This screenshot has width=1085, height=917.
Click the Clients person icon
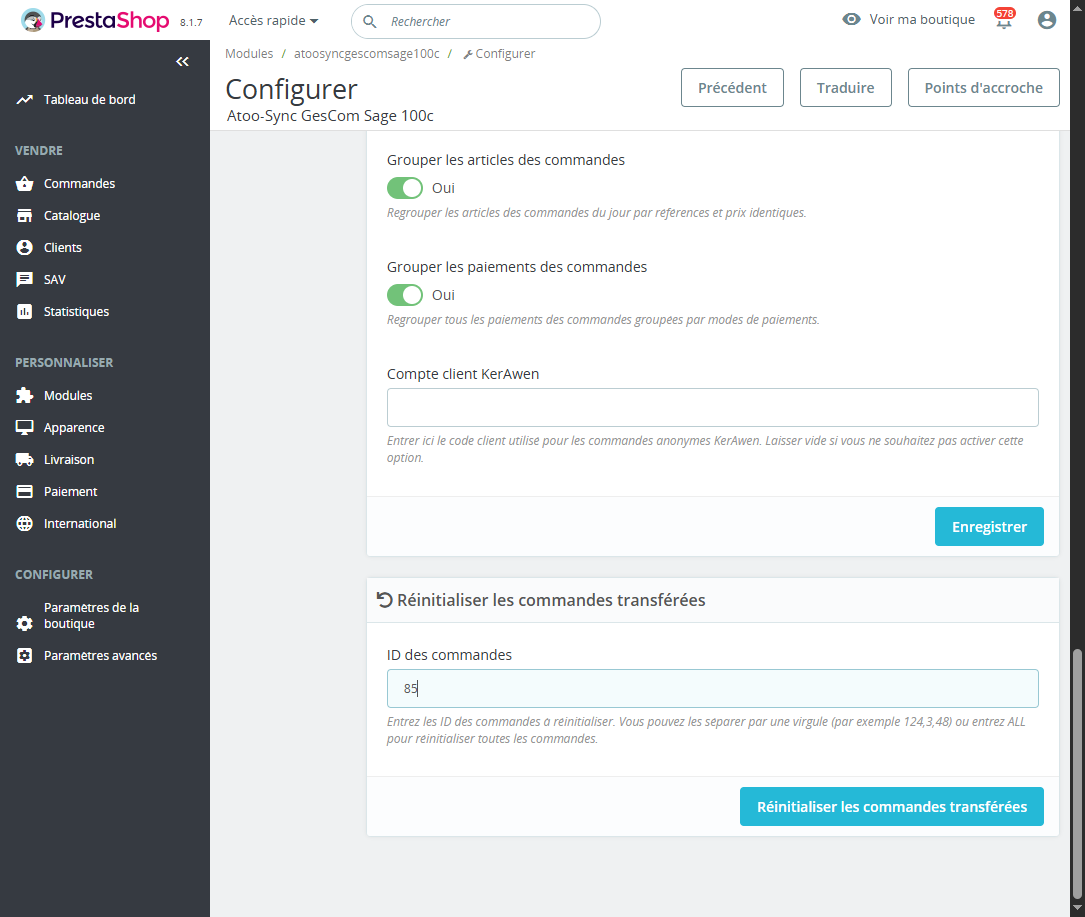[x=25, y=248]
